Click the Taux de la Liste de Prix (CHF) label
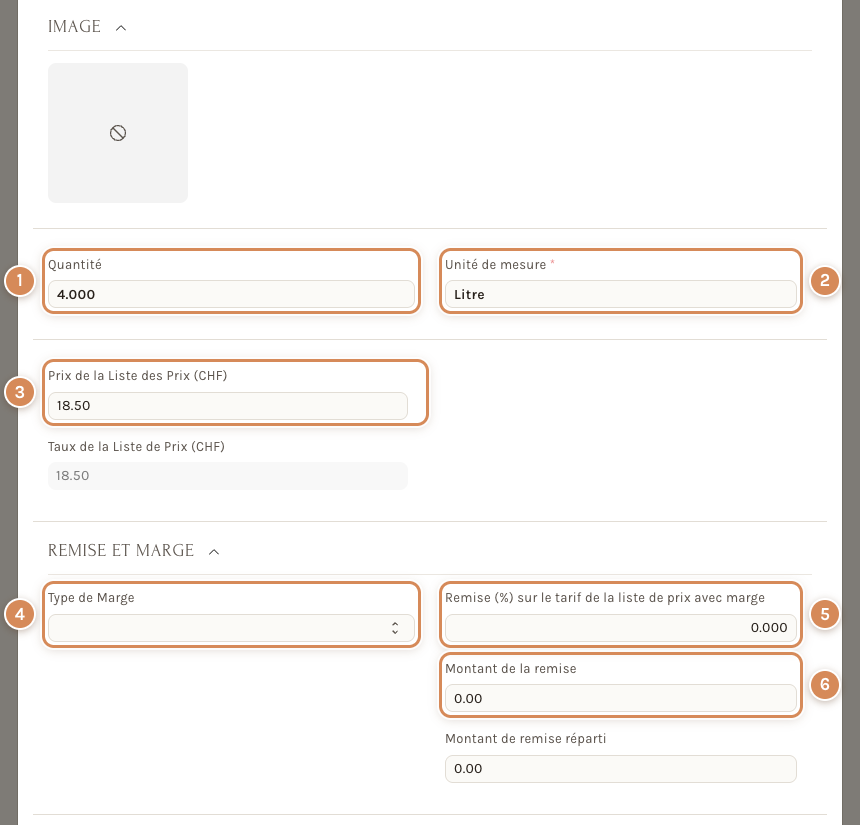The width and height of the screenshot is (860, 825). coord(137,447)
